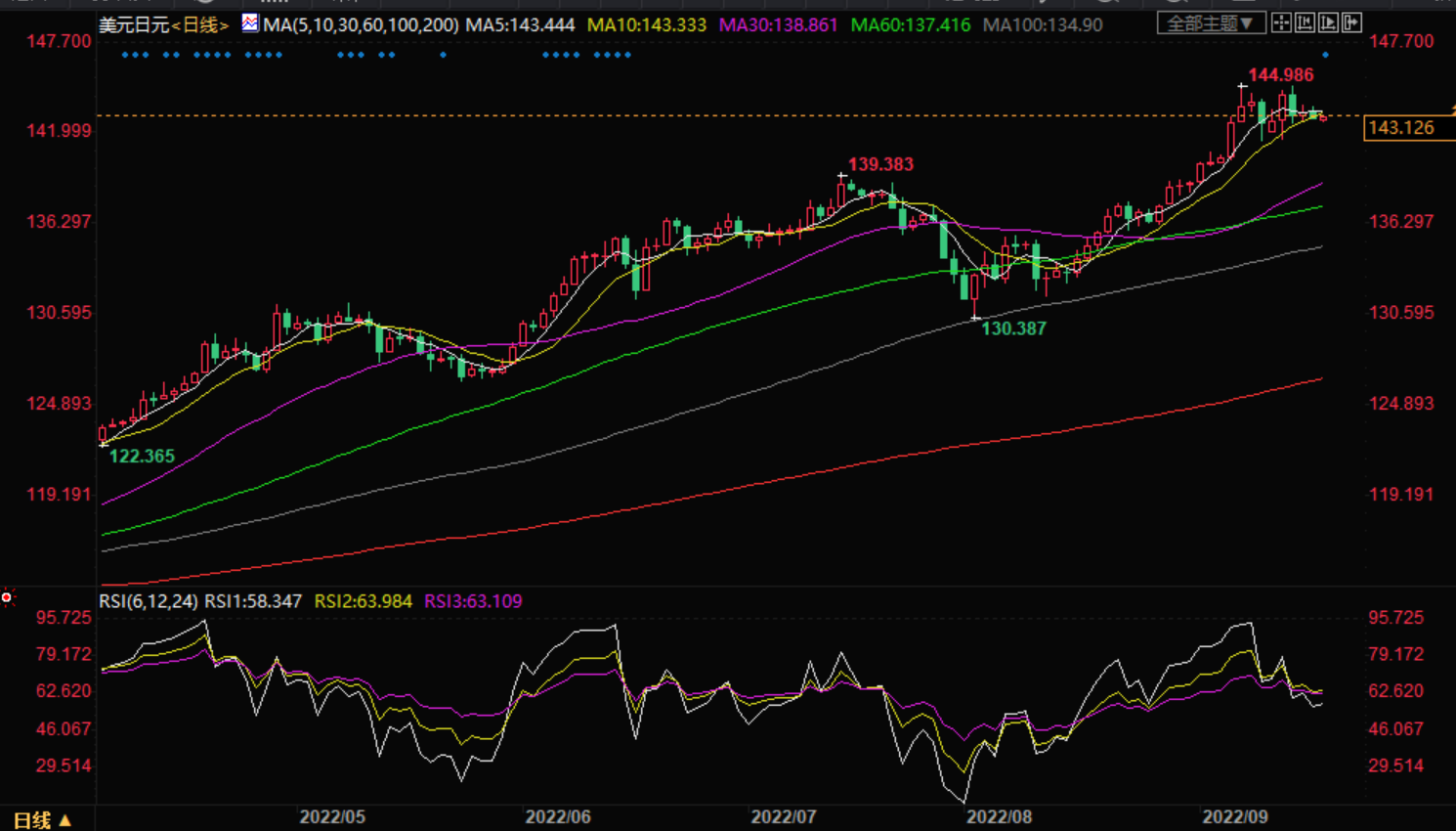Click the 日线 period arrow at bottom left
1456x831 pixels.
click(65, 820)
